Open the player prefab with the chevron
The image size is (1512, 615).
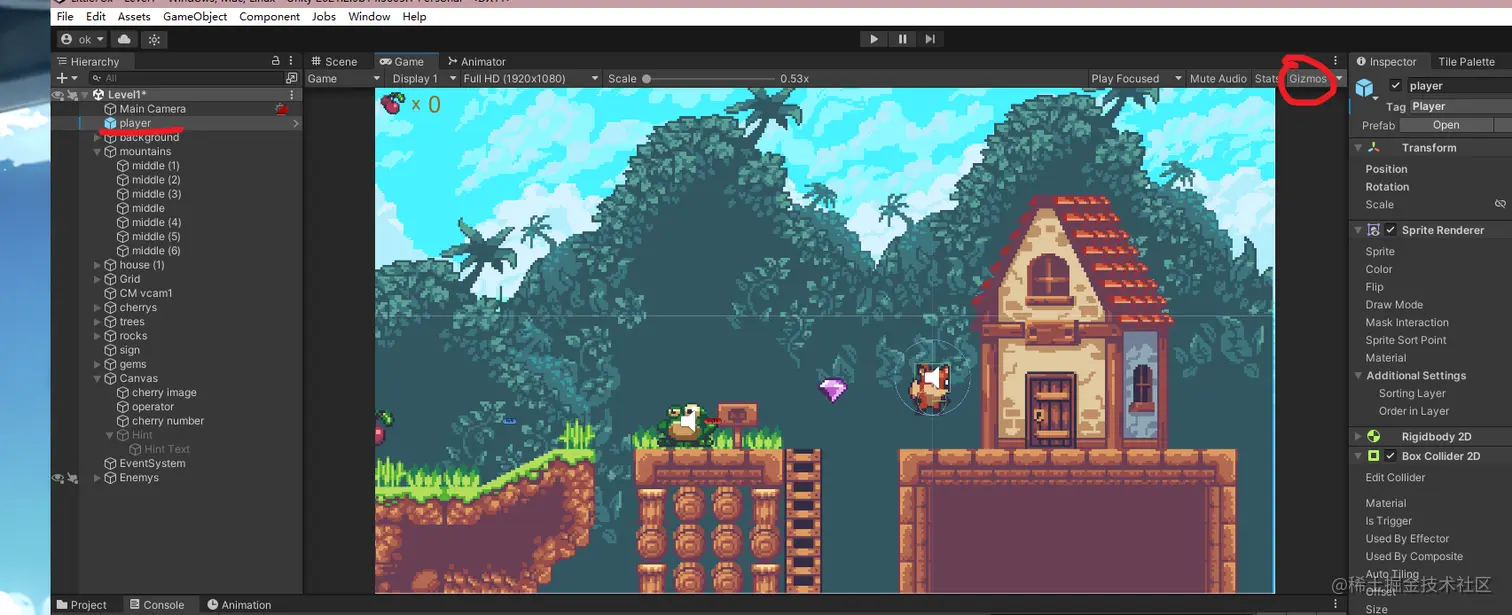(295, 123)
